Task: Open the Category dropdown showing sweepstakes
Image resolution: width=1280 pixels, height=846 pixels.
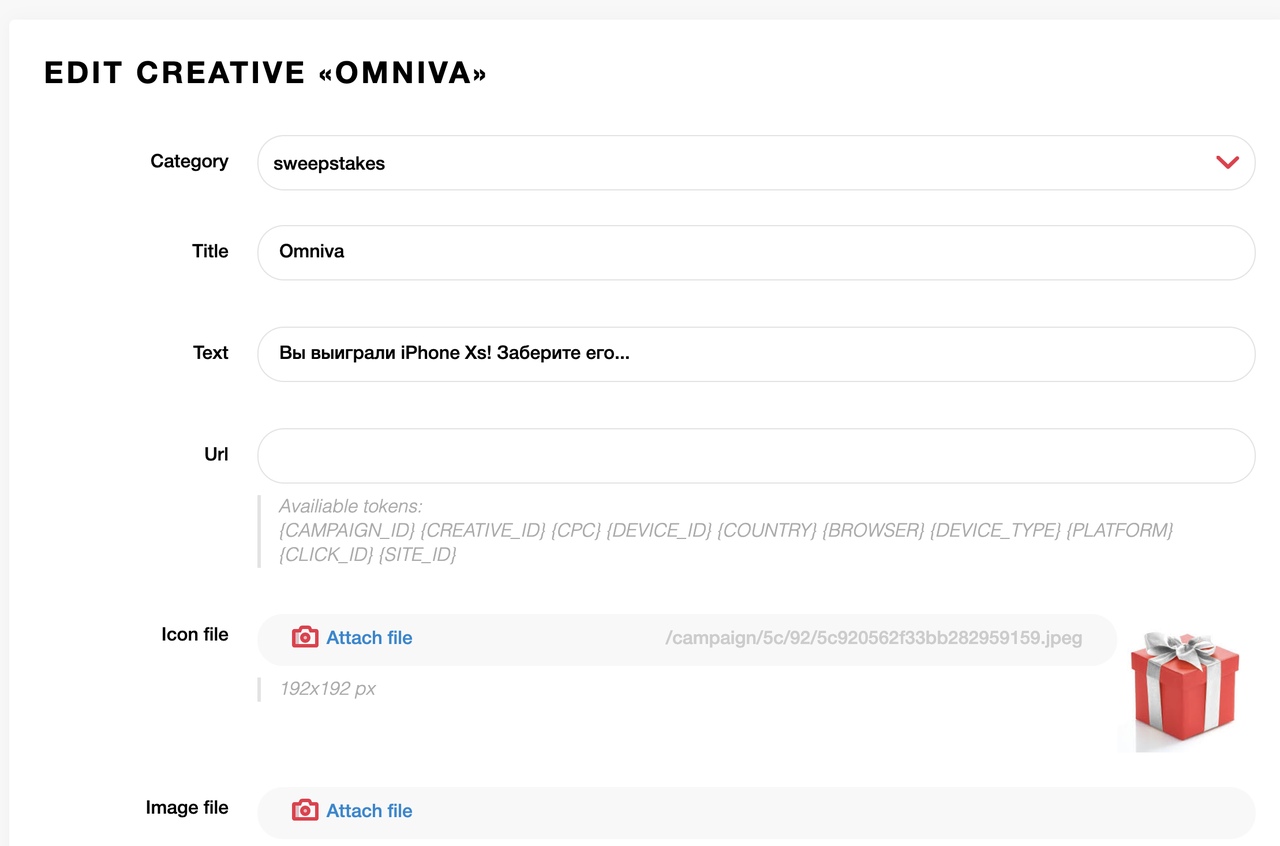Action: [756, 163]
